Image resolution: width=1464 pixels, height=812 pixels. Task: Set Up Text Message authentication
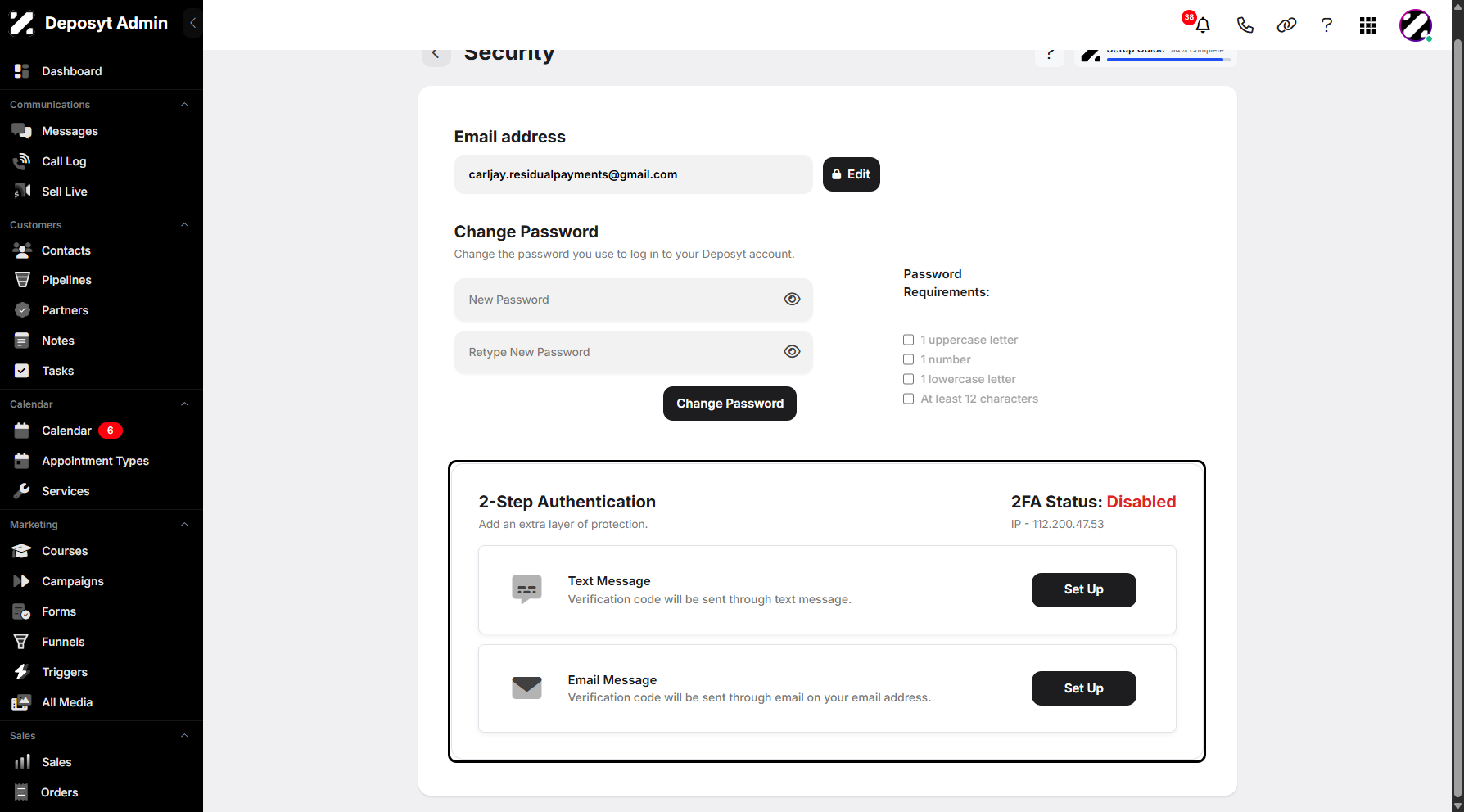(x=1083, y=590)
